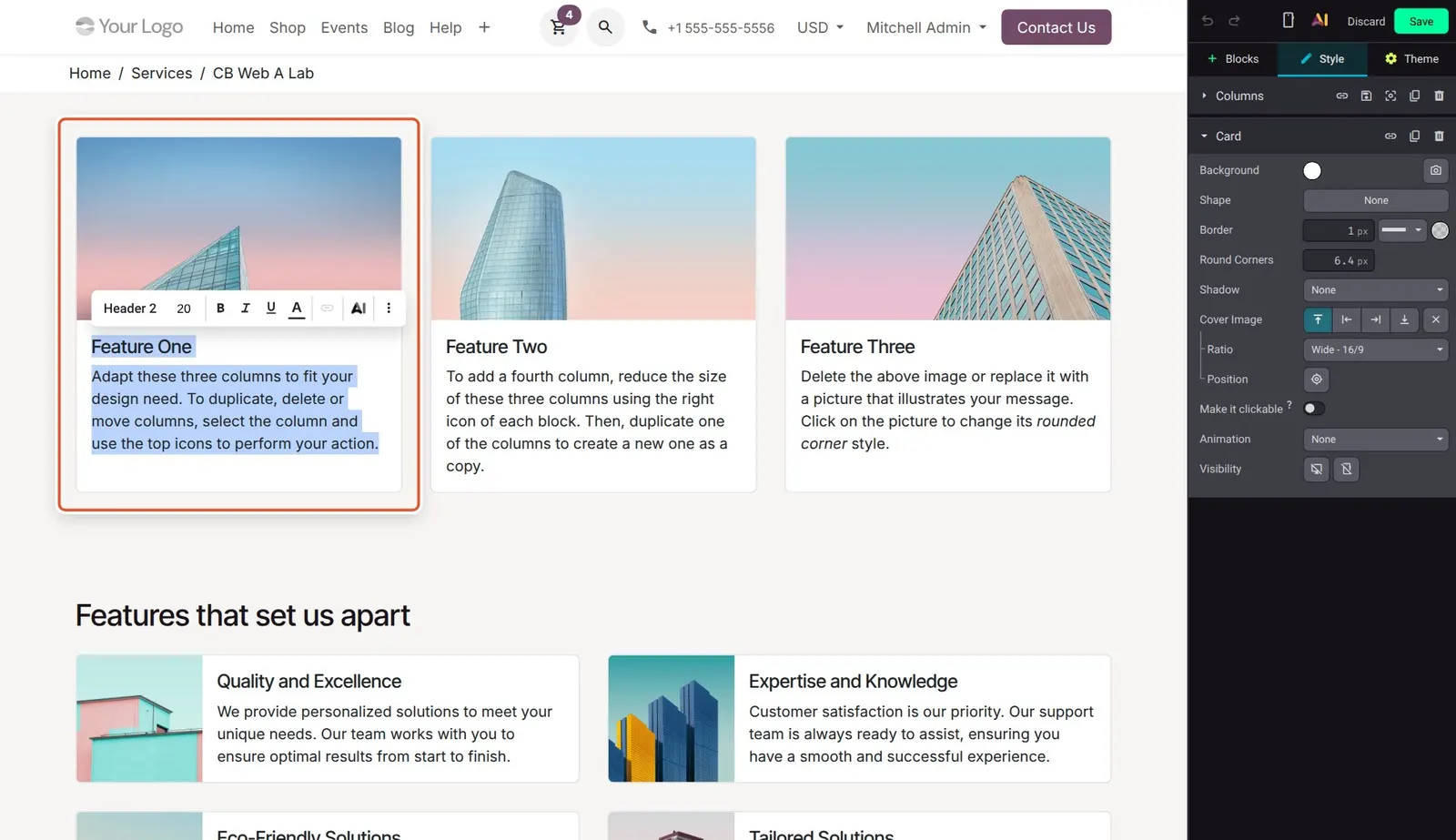Screen dimensions: 1456x840
Task: Set cover image position to left
Action: [1347, 319]
